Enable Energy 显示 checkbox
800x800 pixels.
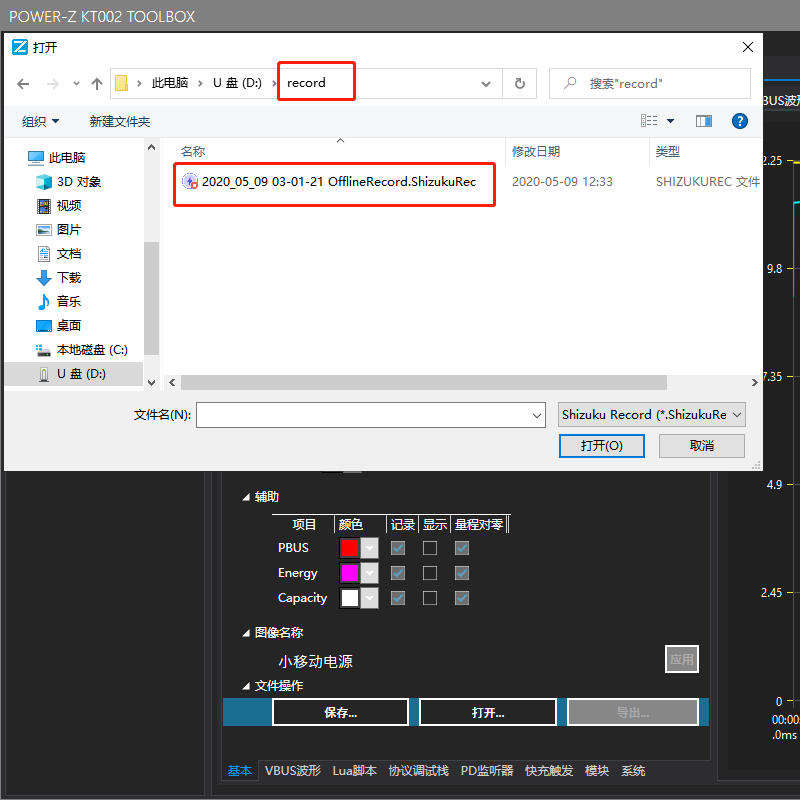click(x=431, y=572)
